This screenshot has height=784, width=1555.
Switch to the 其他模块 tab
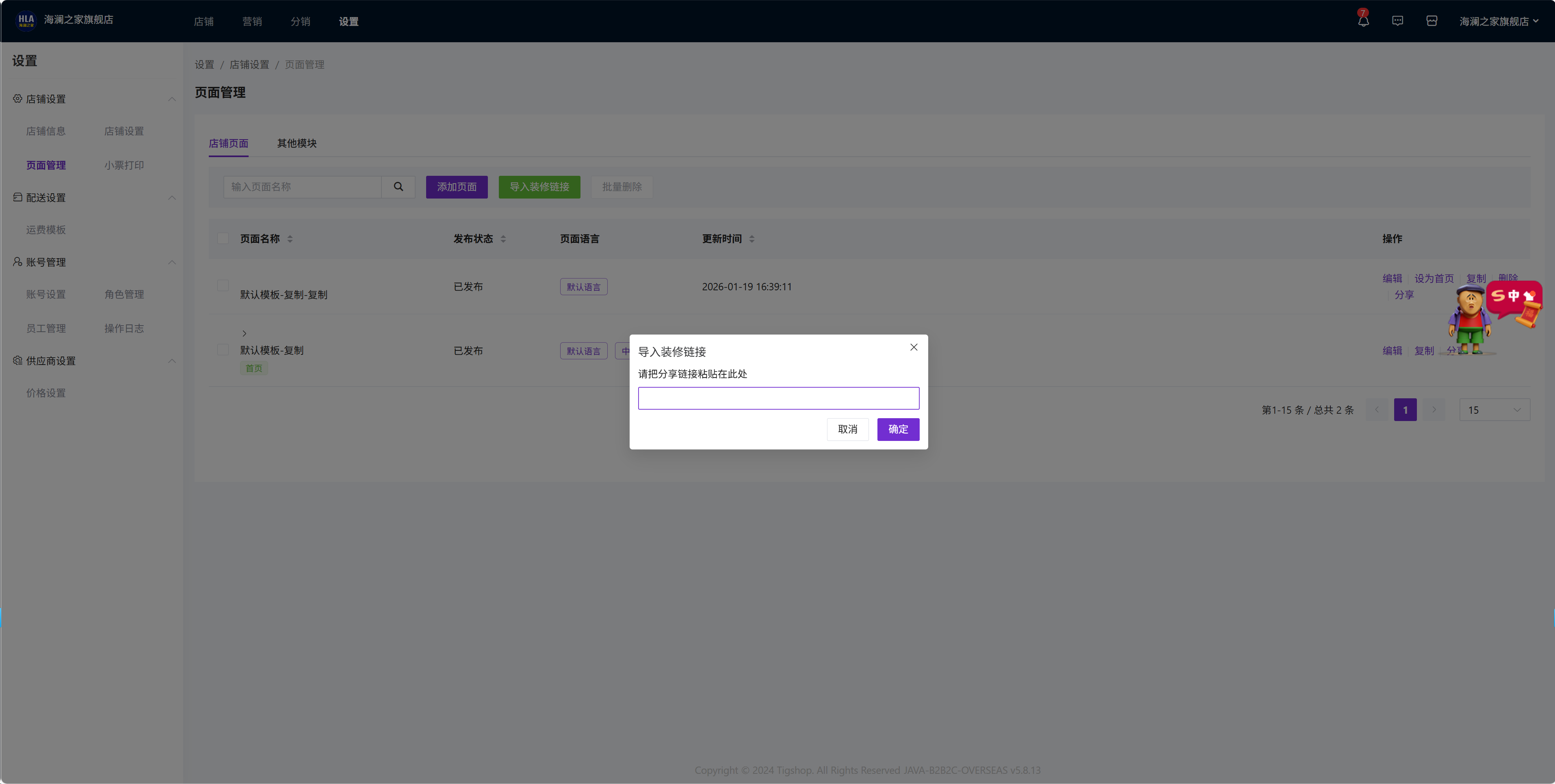(297, 143)
